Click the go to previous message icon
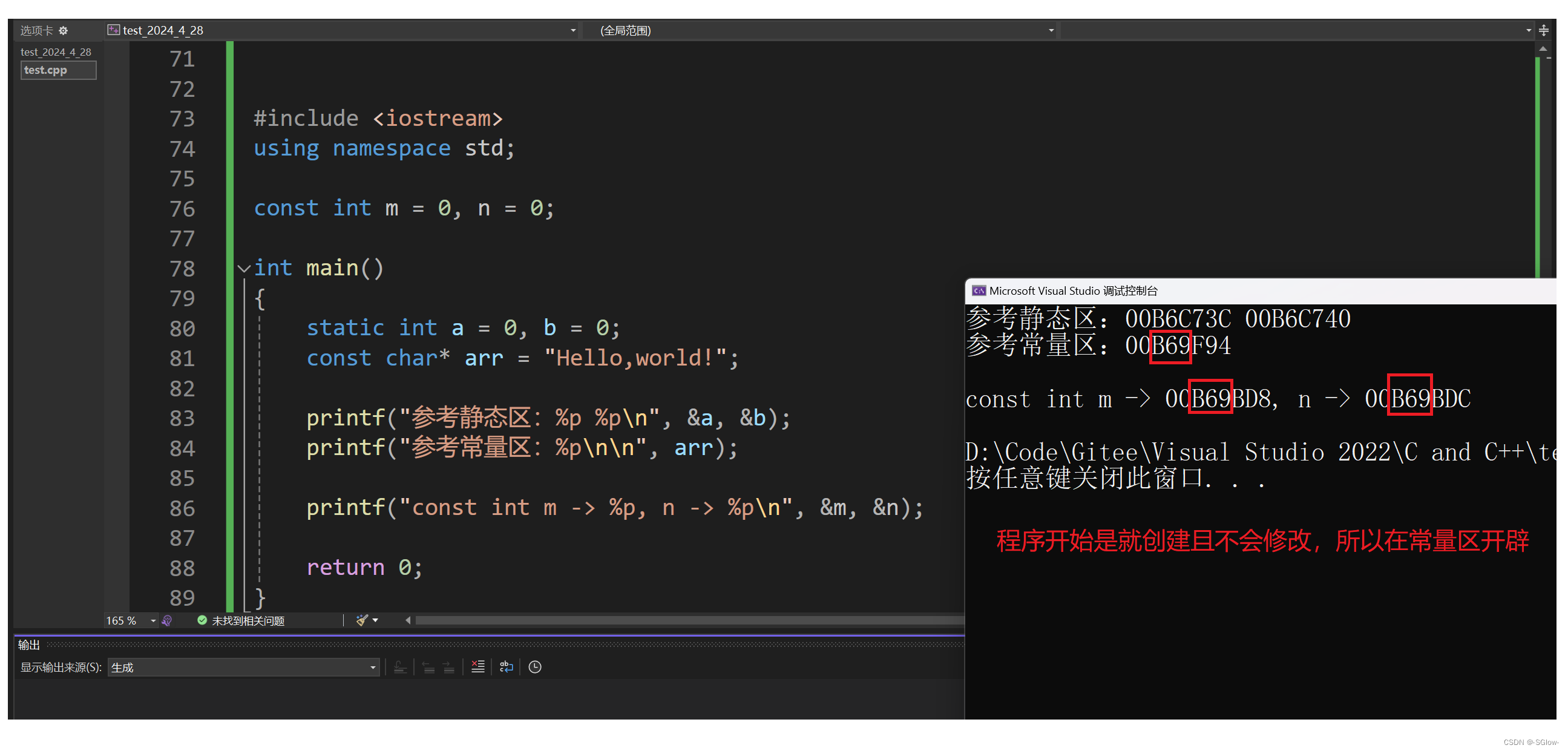The height and width of the screenshot is (751, 1568). pyautogui.click(x=428, y=667)
